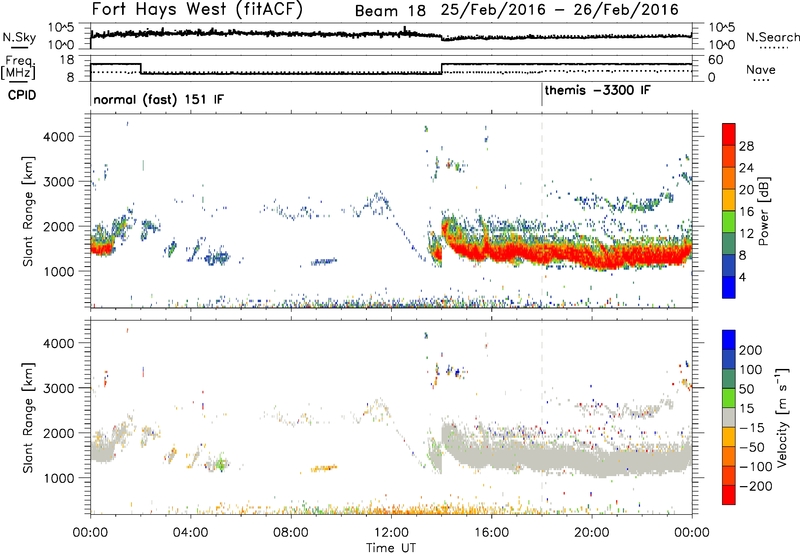This screenshot has width=800, height=554.
Task: Click the 'Nave' legend label
Action: (761, 69)
